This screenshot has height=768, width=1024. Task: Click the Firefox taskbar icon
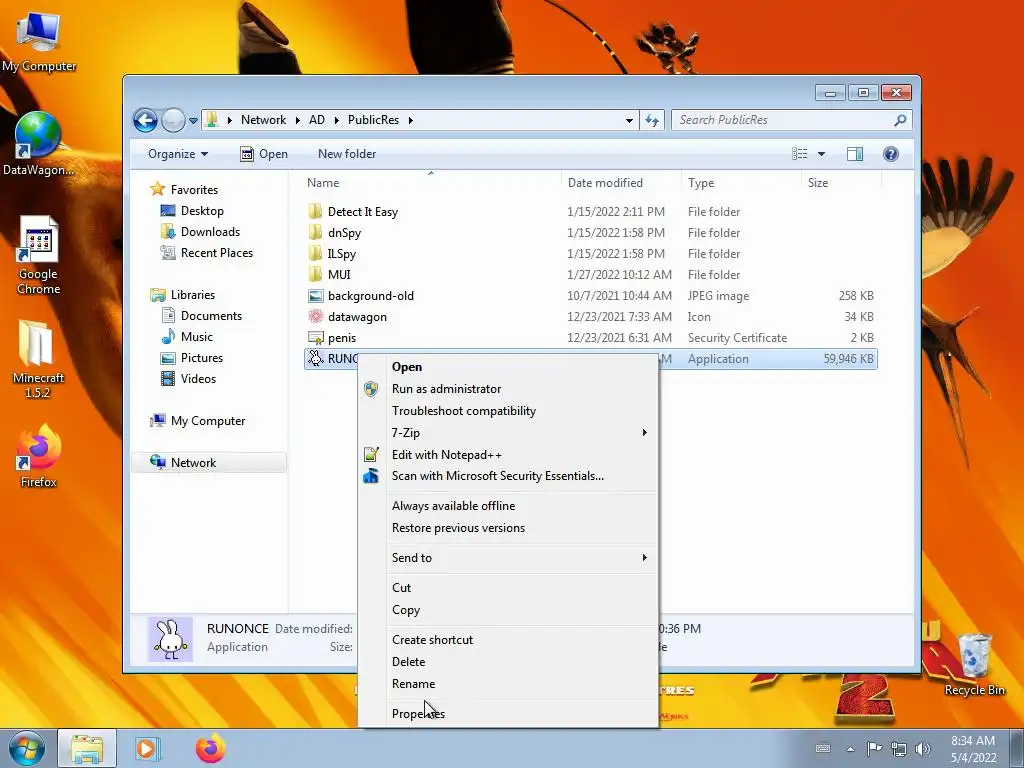pos(210,748)
